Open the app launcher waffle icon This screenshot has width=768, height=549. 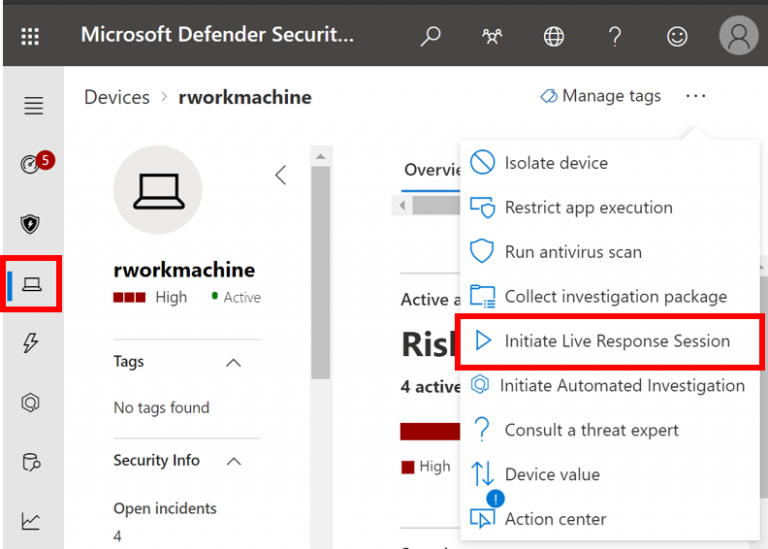point(31,37)
